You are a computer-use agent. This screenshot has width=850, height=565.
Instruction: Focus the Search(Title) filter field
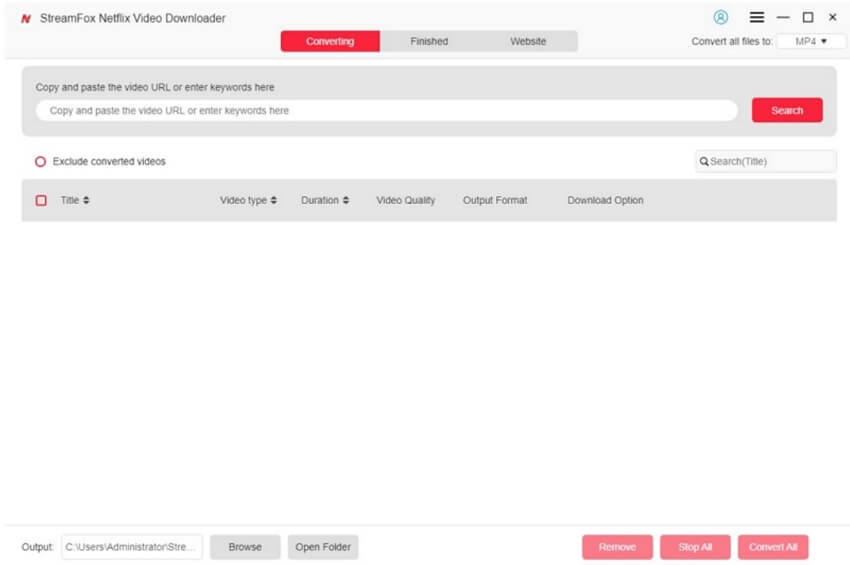[x=765, y=162]
